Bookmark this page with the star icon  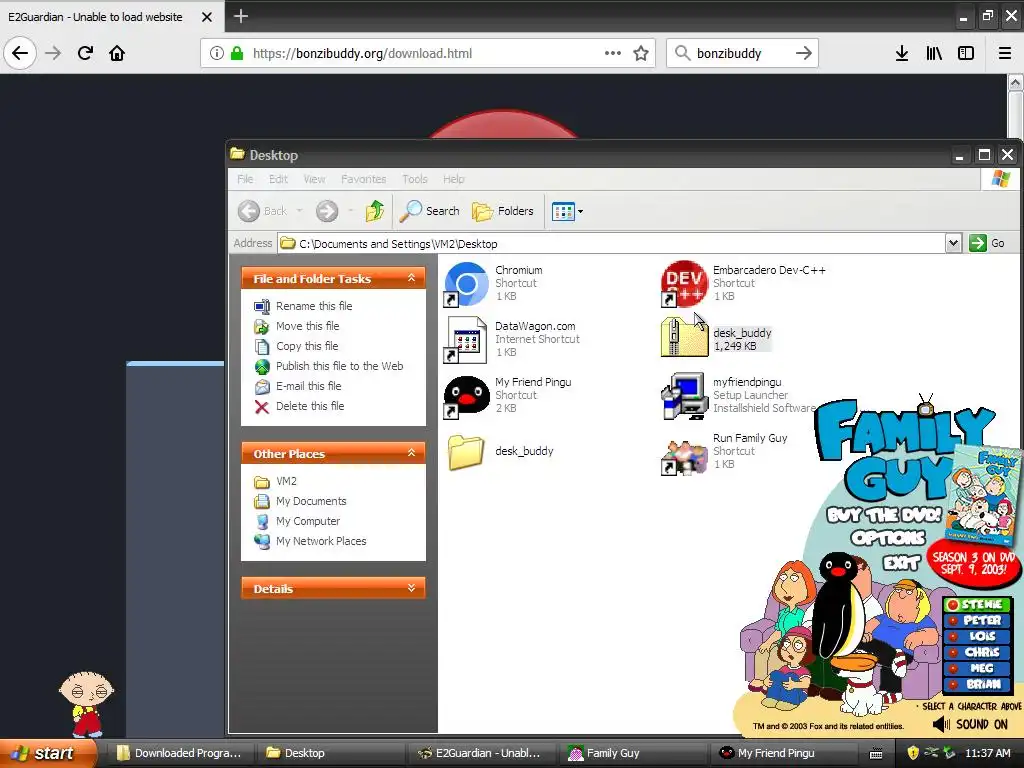pos(641,53)
